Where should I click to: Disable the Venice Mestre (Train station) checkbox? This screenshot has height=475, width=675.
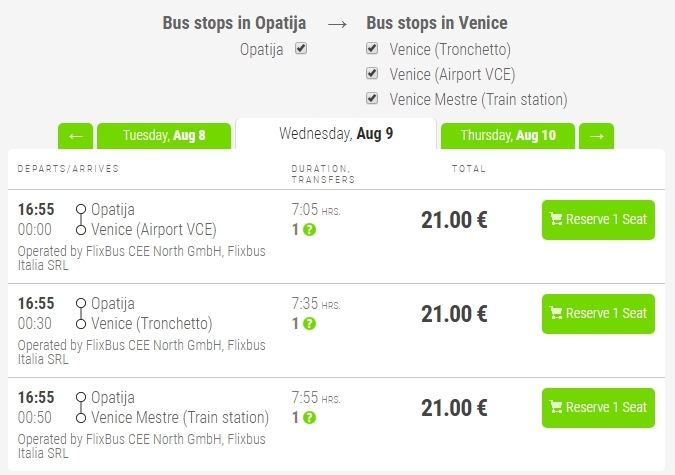[372, 98]
